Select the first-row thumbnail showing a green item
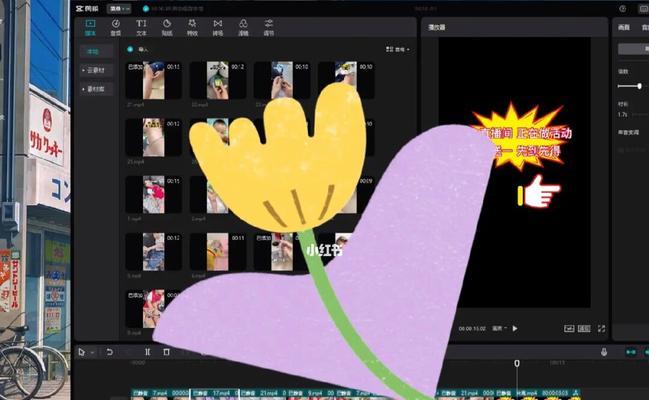Viewport: 649px width, 400px height. [x=218, y=80]
